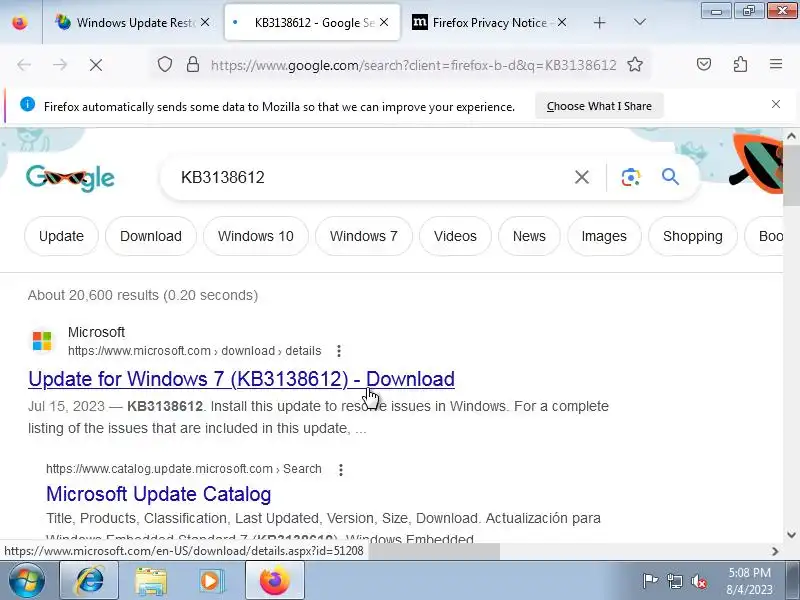
Task: Open the tracking protection shield icon
Action: (164, 65)
